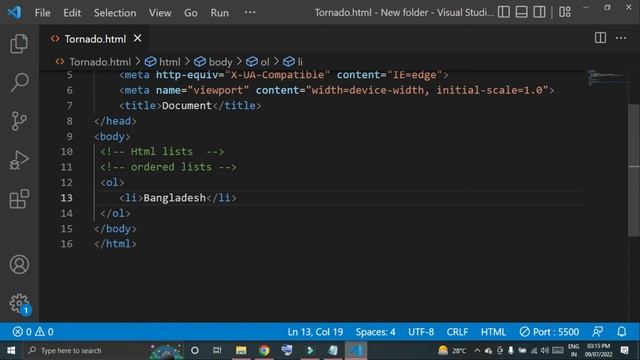Open the Selection menu
Viewport: 640px width, 360px height.
(x=115, y=13)
